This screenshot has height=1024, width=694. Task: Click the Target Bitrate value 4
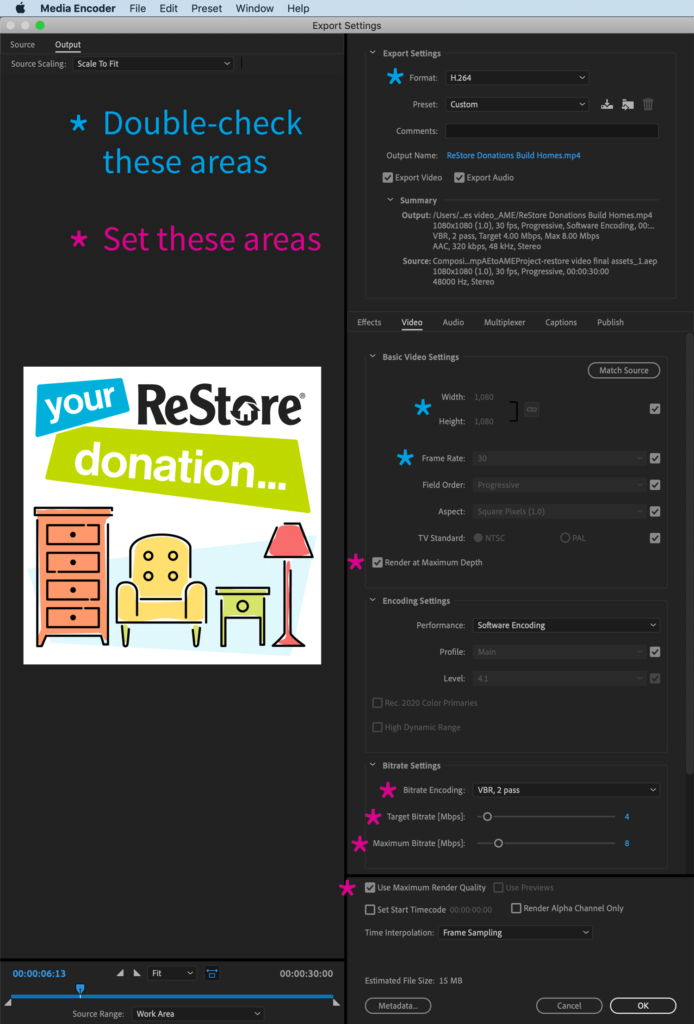pos(627,817)
